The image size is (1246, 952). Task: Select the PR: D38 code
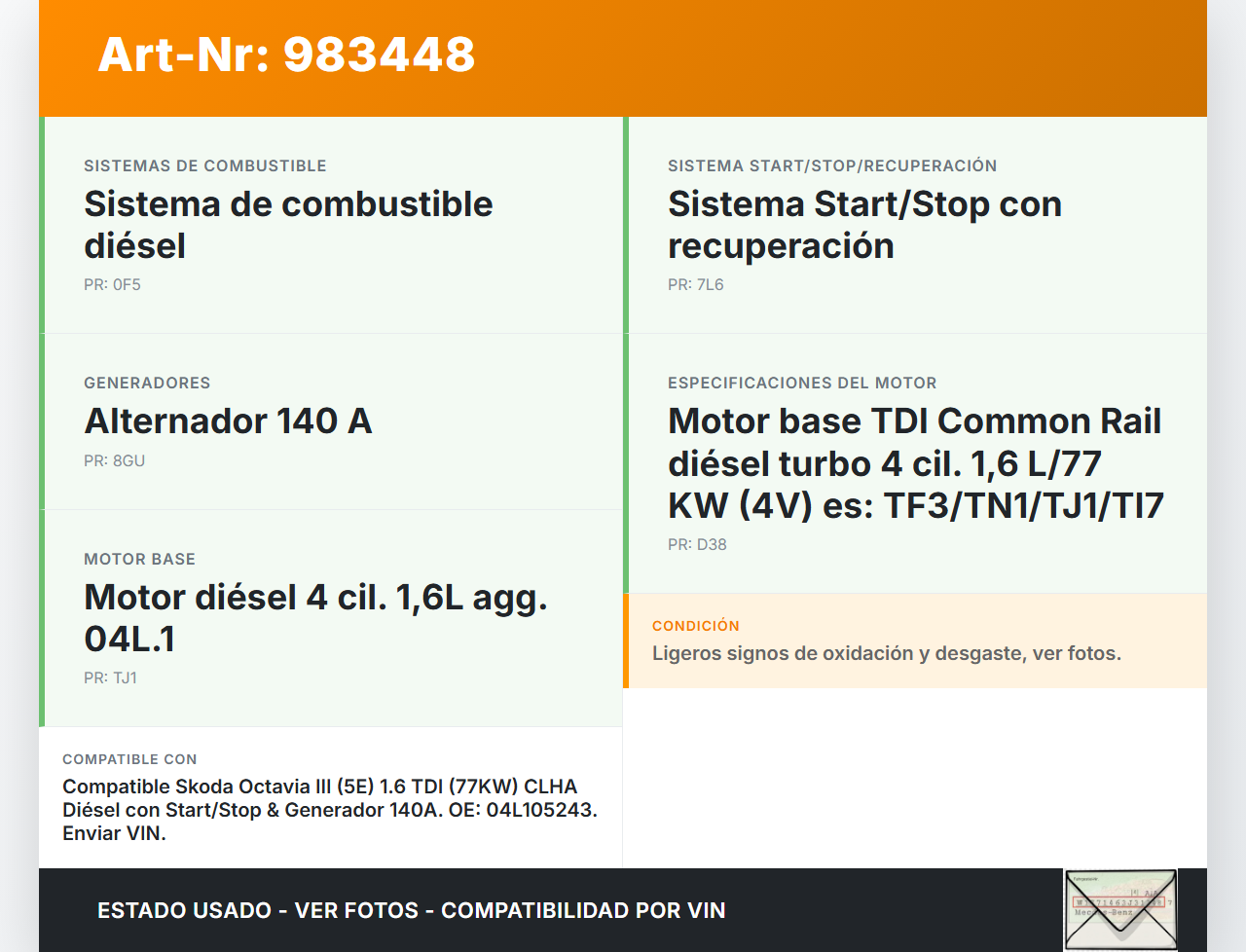click(697, 544)
